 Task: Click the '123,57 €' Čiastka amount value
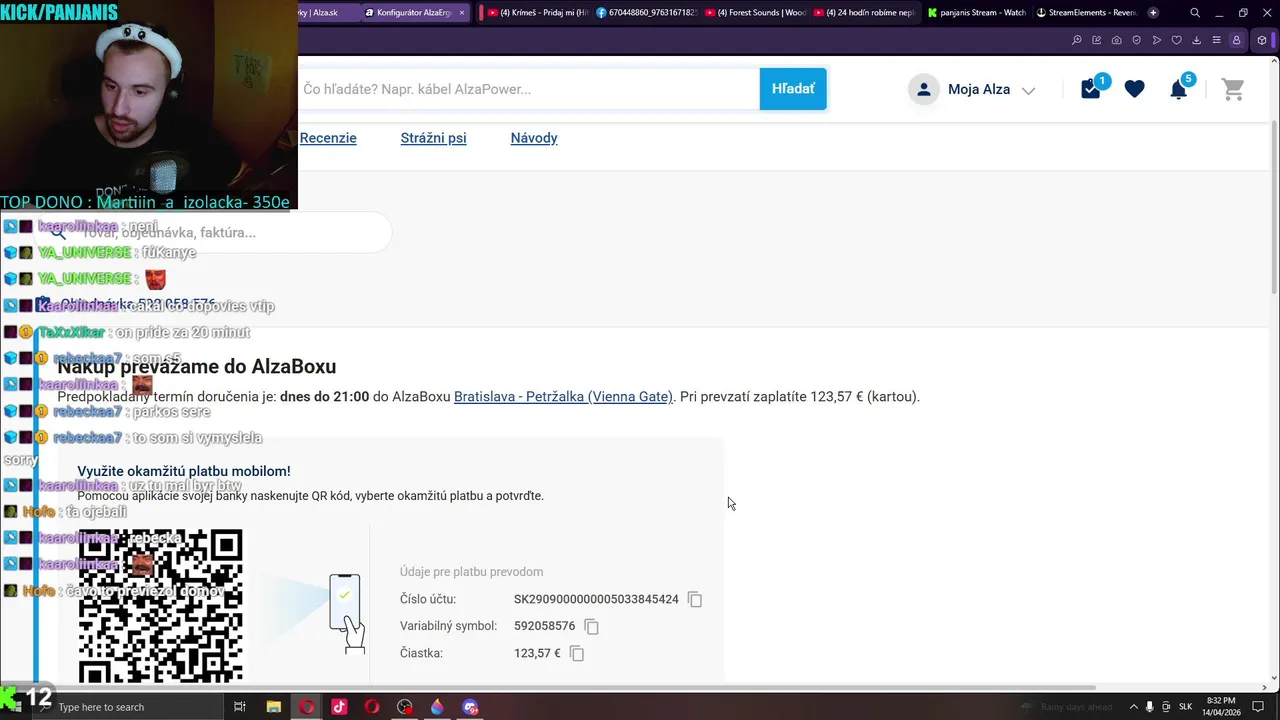(x=537, y=653)
